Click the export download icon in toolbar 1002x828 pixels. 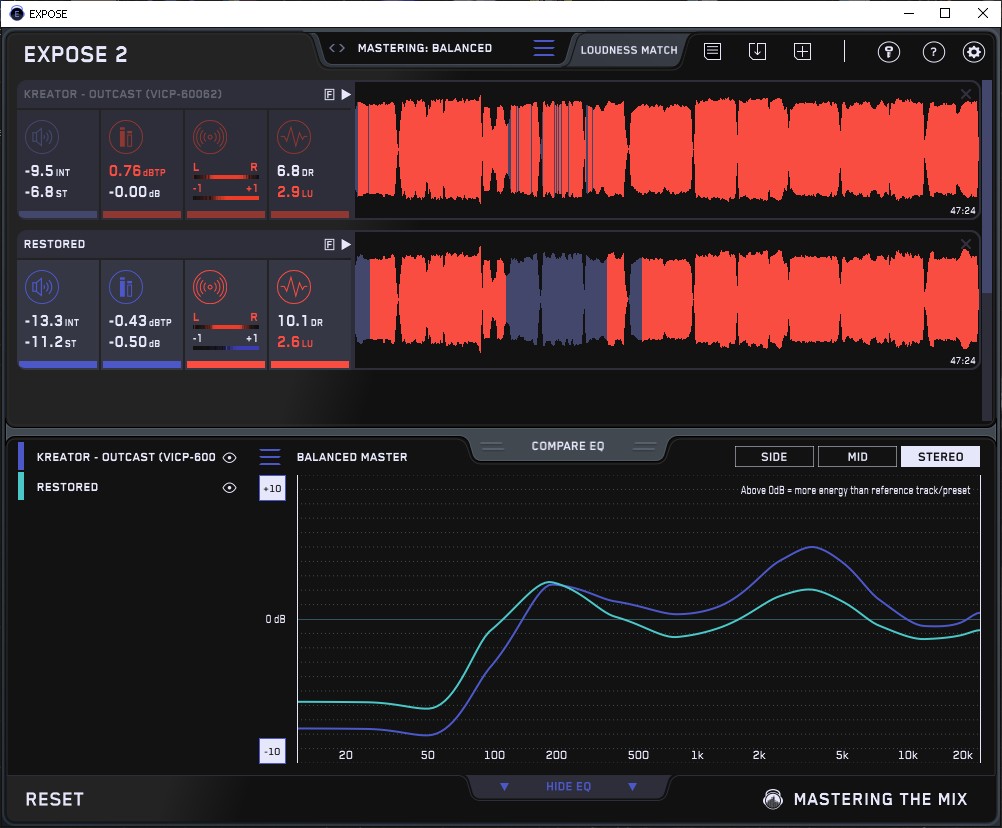(x=757, y=51)
